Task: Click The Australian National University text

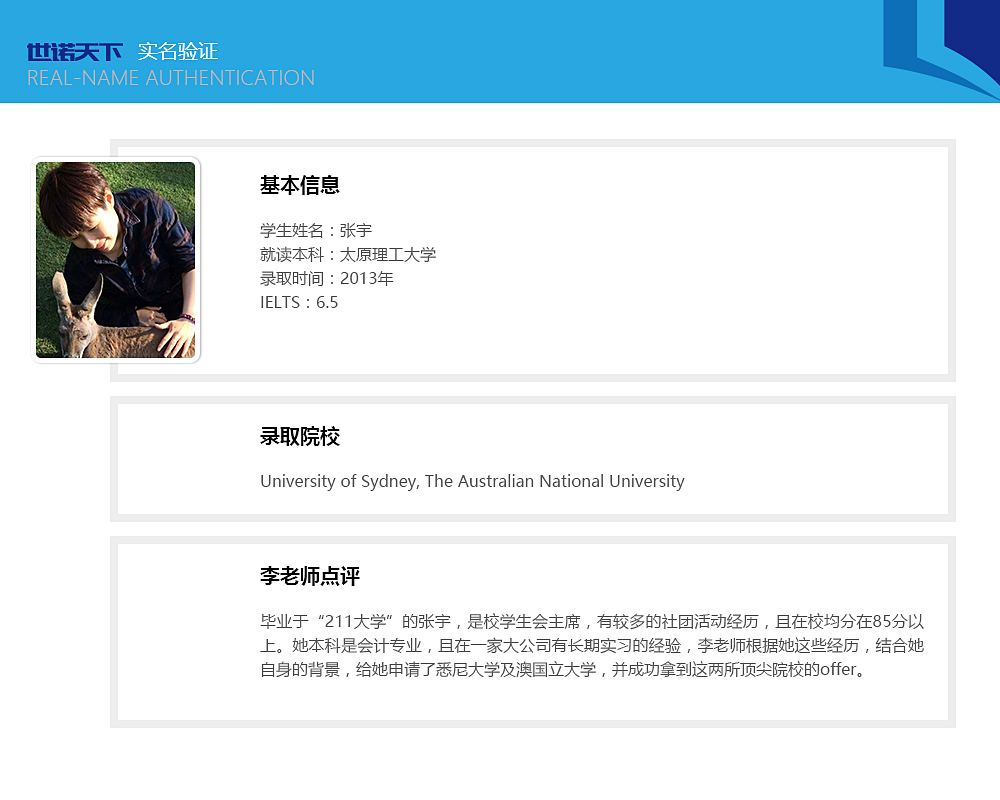Action: 555,481
